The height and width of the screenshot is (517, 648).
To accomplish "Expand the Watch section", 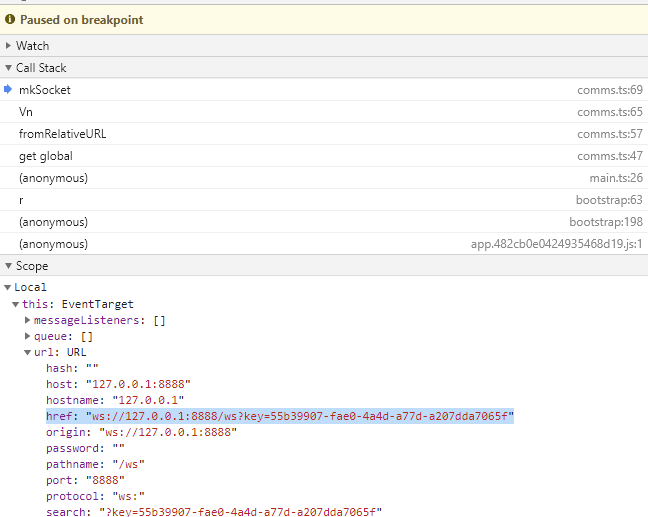I will [8, 46].
